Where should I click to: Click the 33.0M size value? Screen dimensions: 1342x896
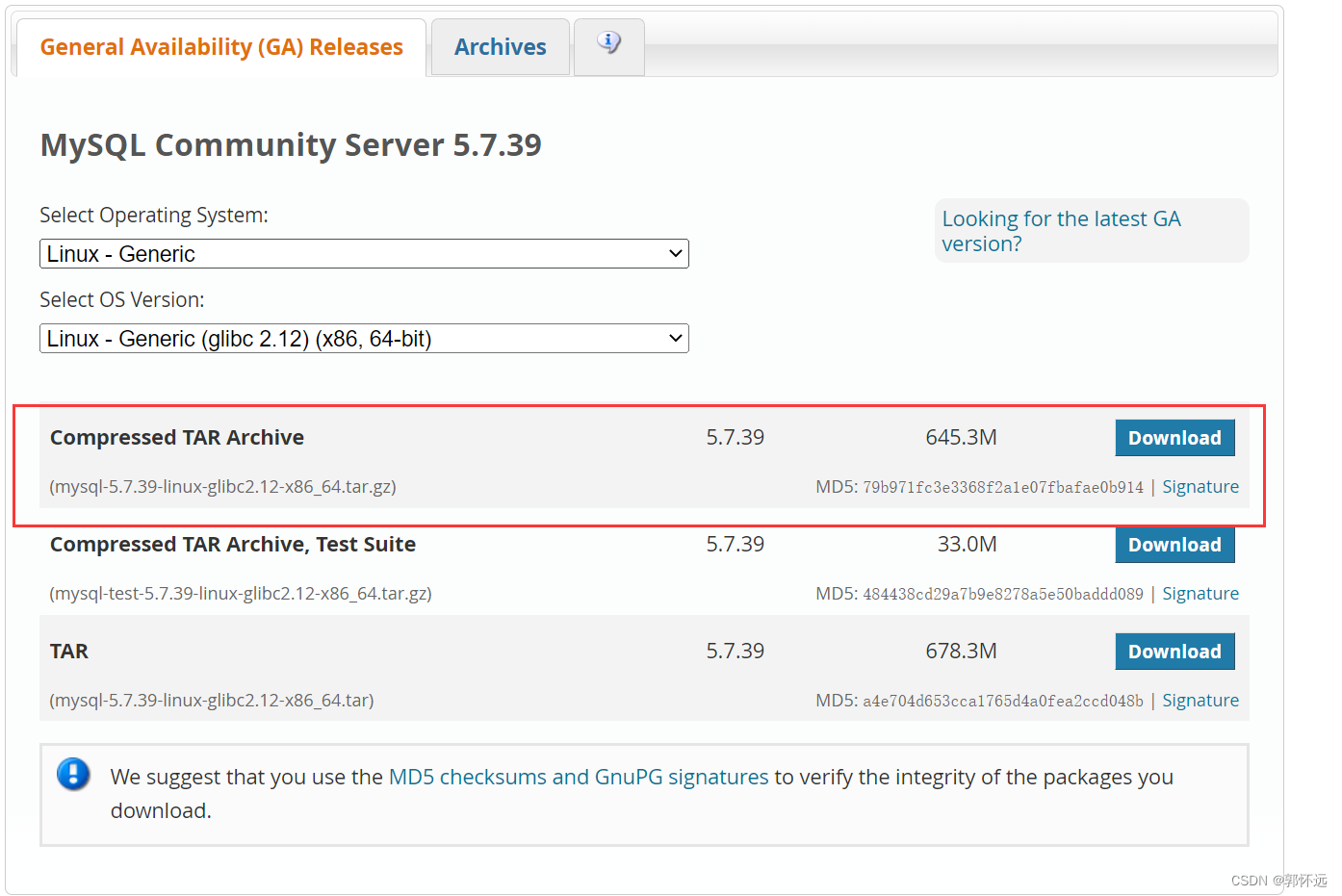[x=967, y=545]
